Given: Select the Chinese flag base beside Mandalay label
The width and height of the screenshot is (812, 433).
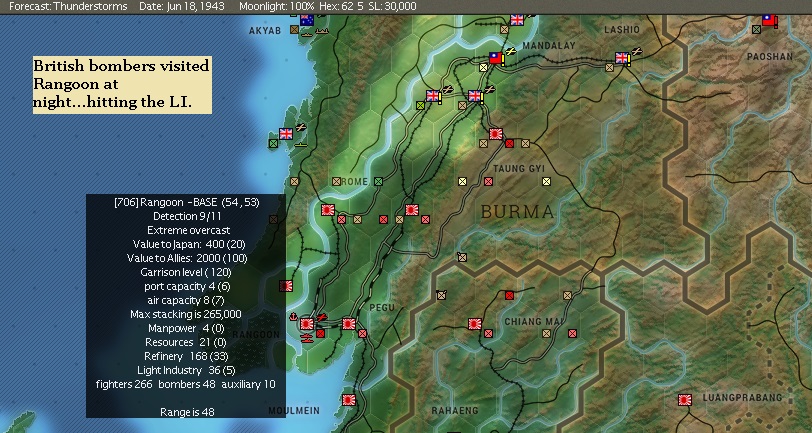Looking at the screenshot, I should [496, 57].
